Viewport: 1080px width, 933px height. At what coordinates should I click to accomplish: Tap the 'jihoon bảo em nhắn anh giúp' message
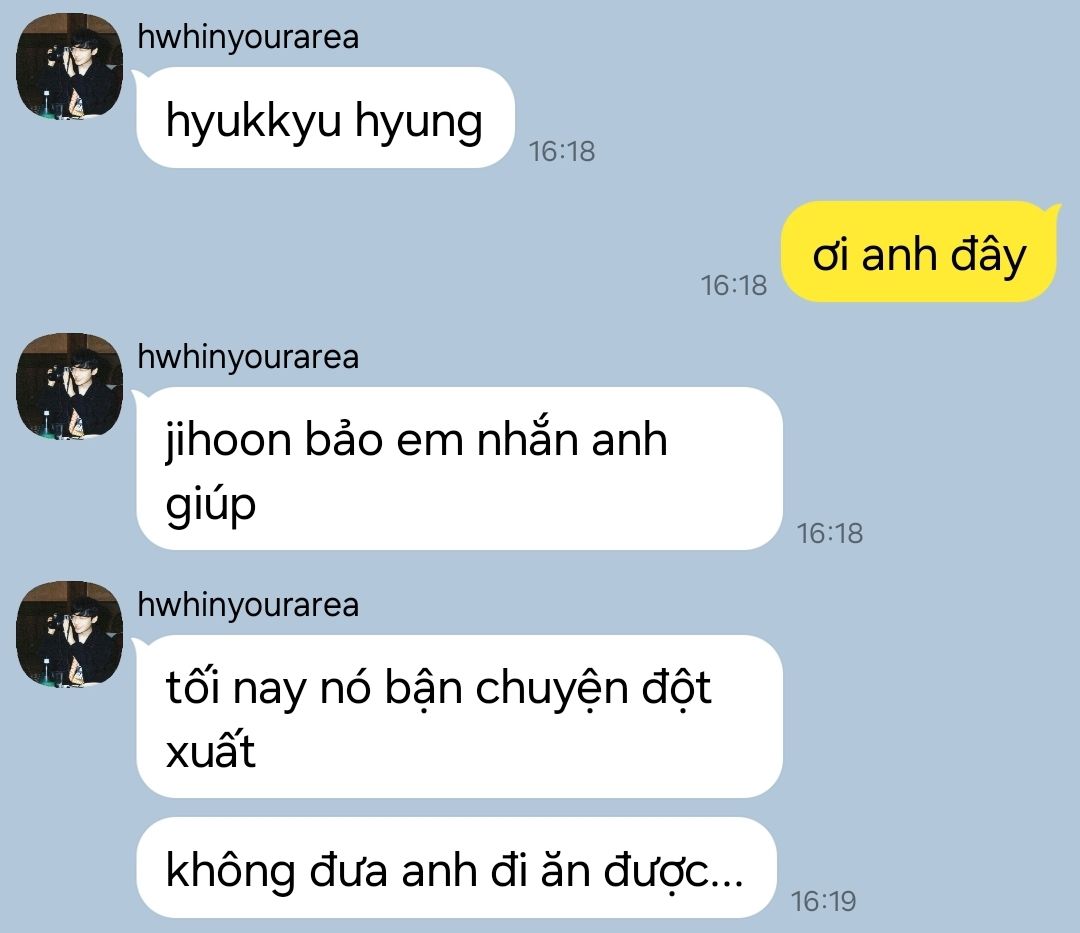(459, 468)
